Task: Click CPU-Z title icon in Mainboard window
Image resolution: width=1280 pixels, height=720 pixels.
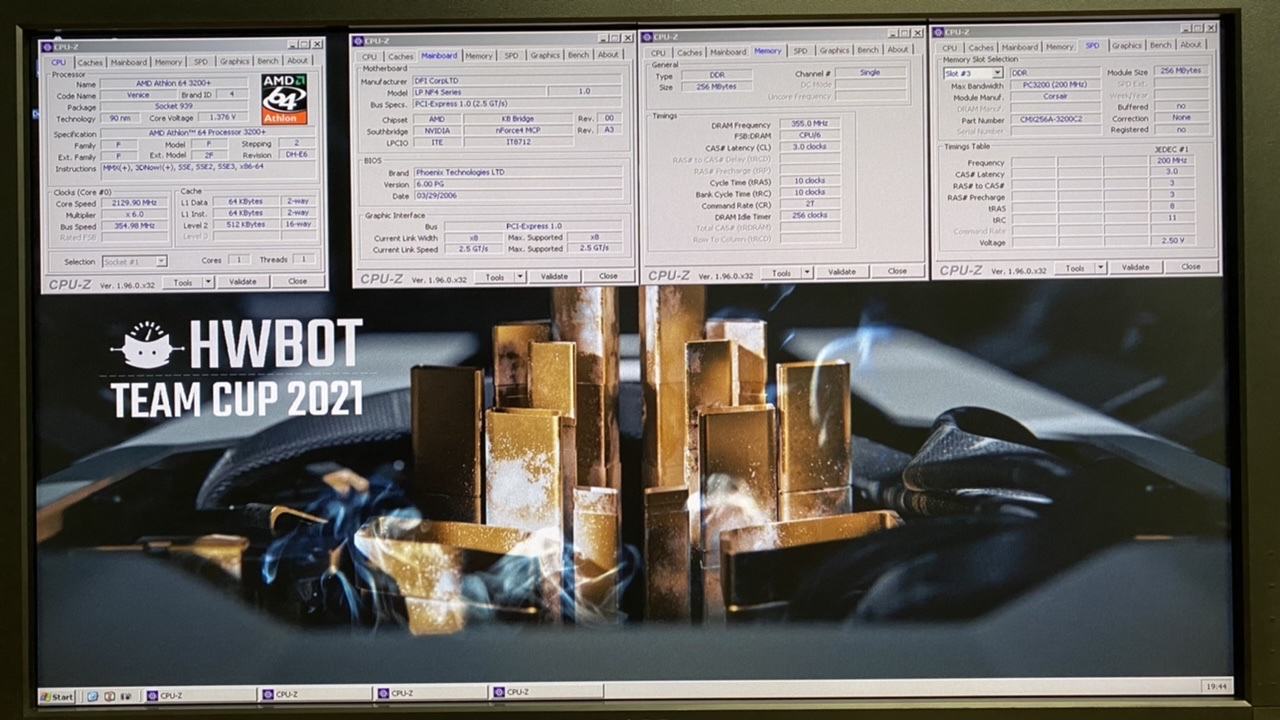Action: coord(357,41)
